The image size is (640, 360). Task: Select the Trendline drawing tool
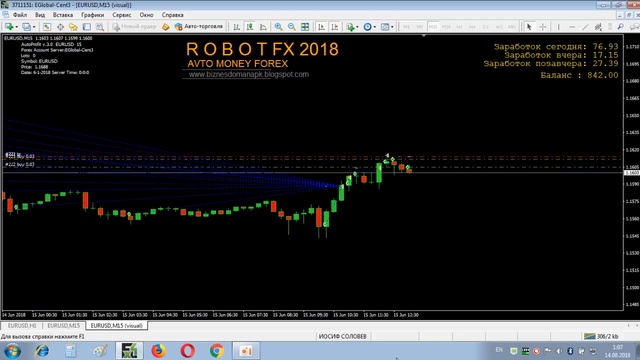pyautogui.click(x=585, y=27)
